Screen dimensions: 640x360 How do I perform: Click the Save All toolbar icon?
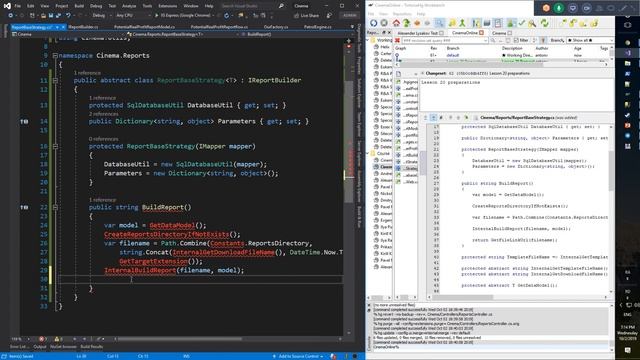tap(58, 16)
